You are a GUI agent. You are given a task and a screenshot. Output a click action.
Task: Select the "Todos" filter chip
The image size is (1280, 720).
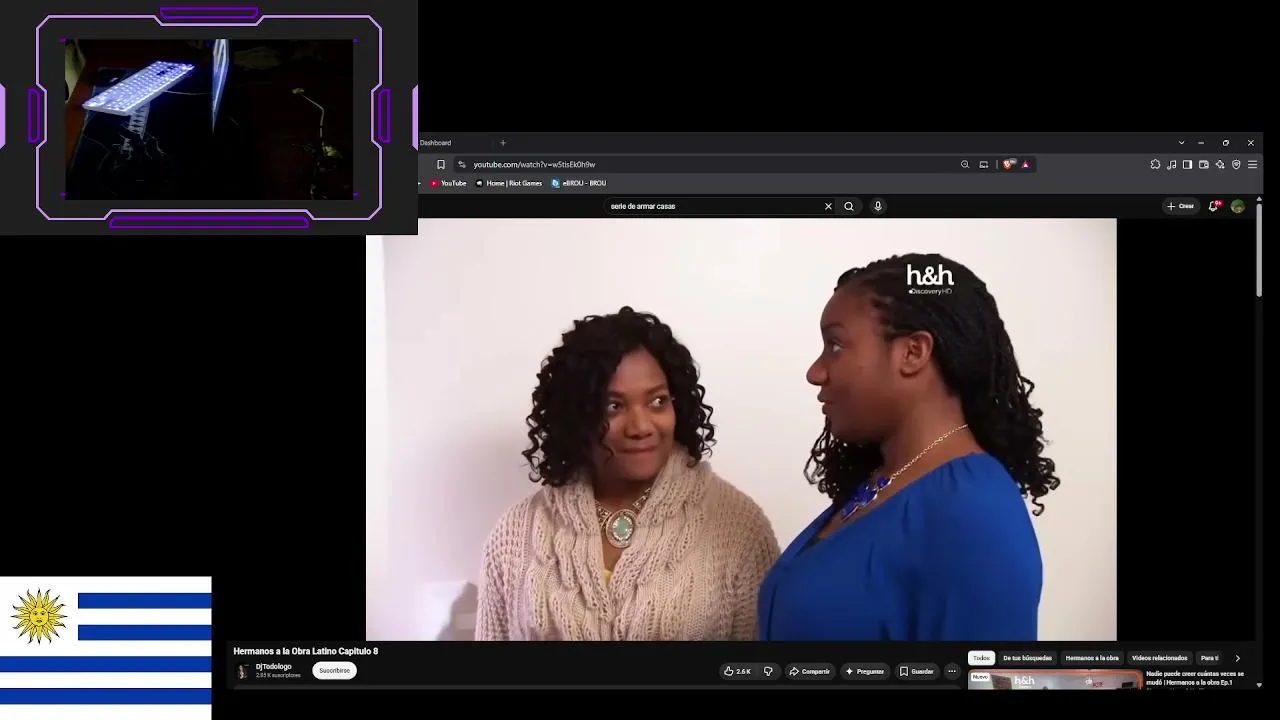pyautogui.click(x=981, y=658)
